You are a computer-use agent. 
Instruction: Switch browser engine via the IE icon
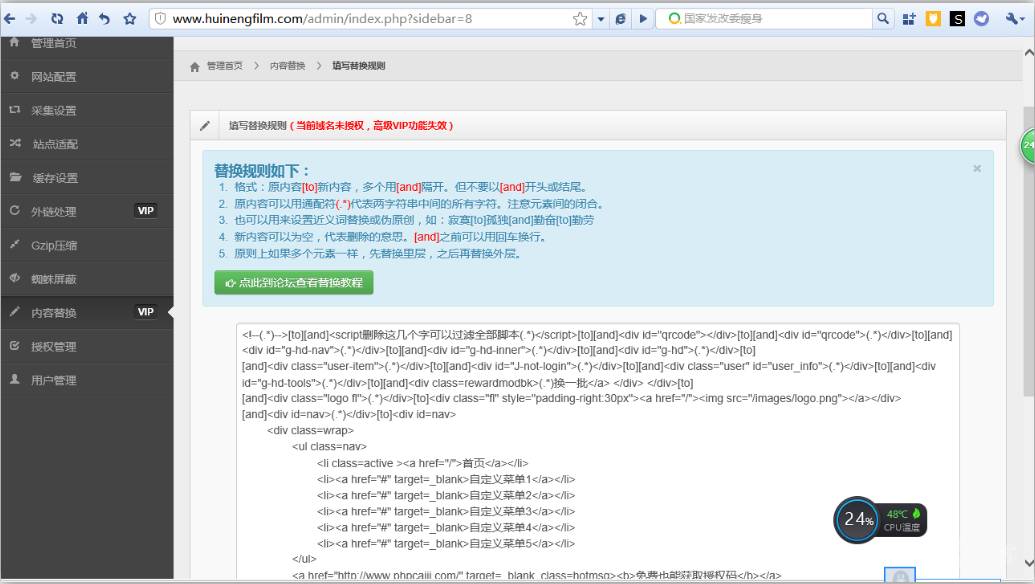pyautogui.click(x=620, y=18)
